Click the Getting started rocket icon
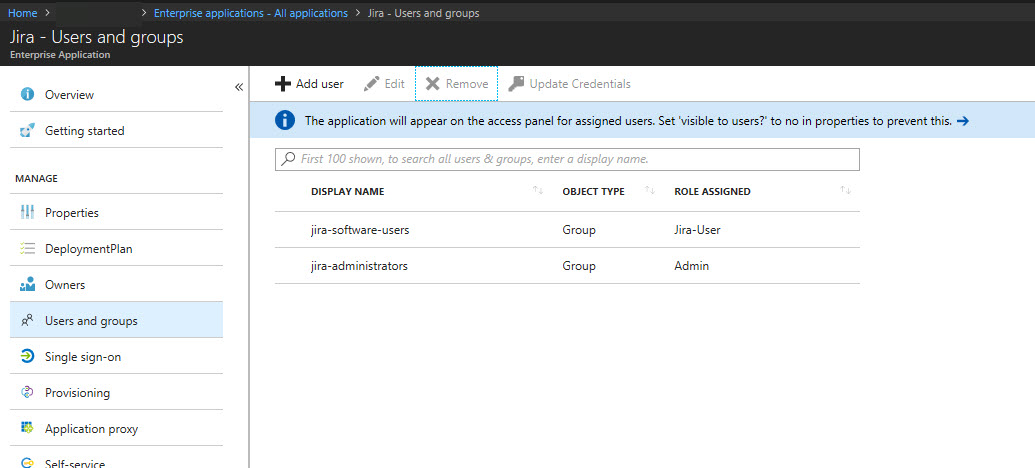 (x=27, y=131)
